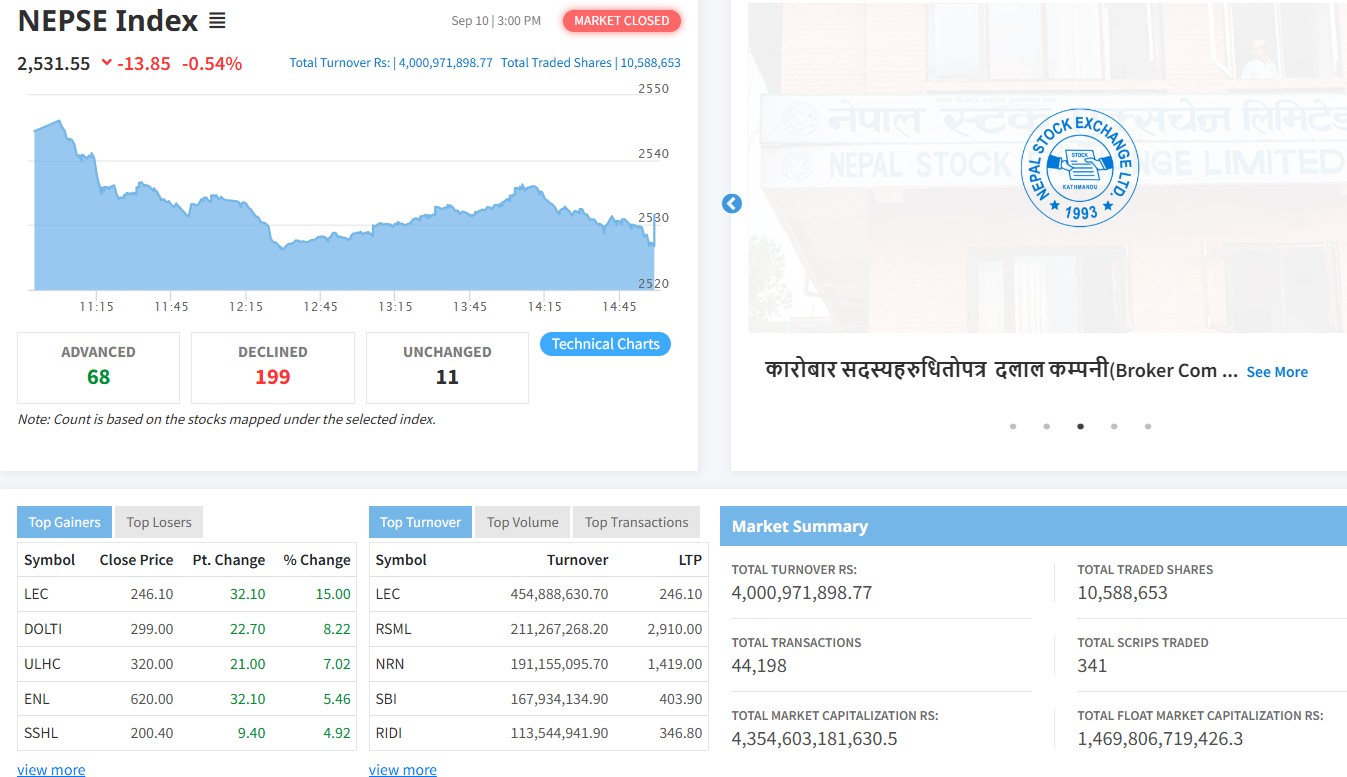The image size is (1347, 777).
Task: Open DOLTI in the Top Gainers table
Action: pyautogui.click(x=43, y=629)
